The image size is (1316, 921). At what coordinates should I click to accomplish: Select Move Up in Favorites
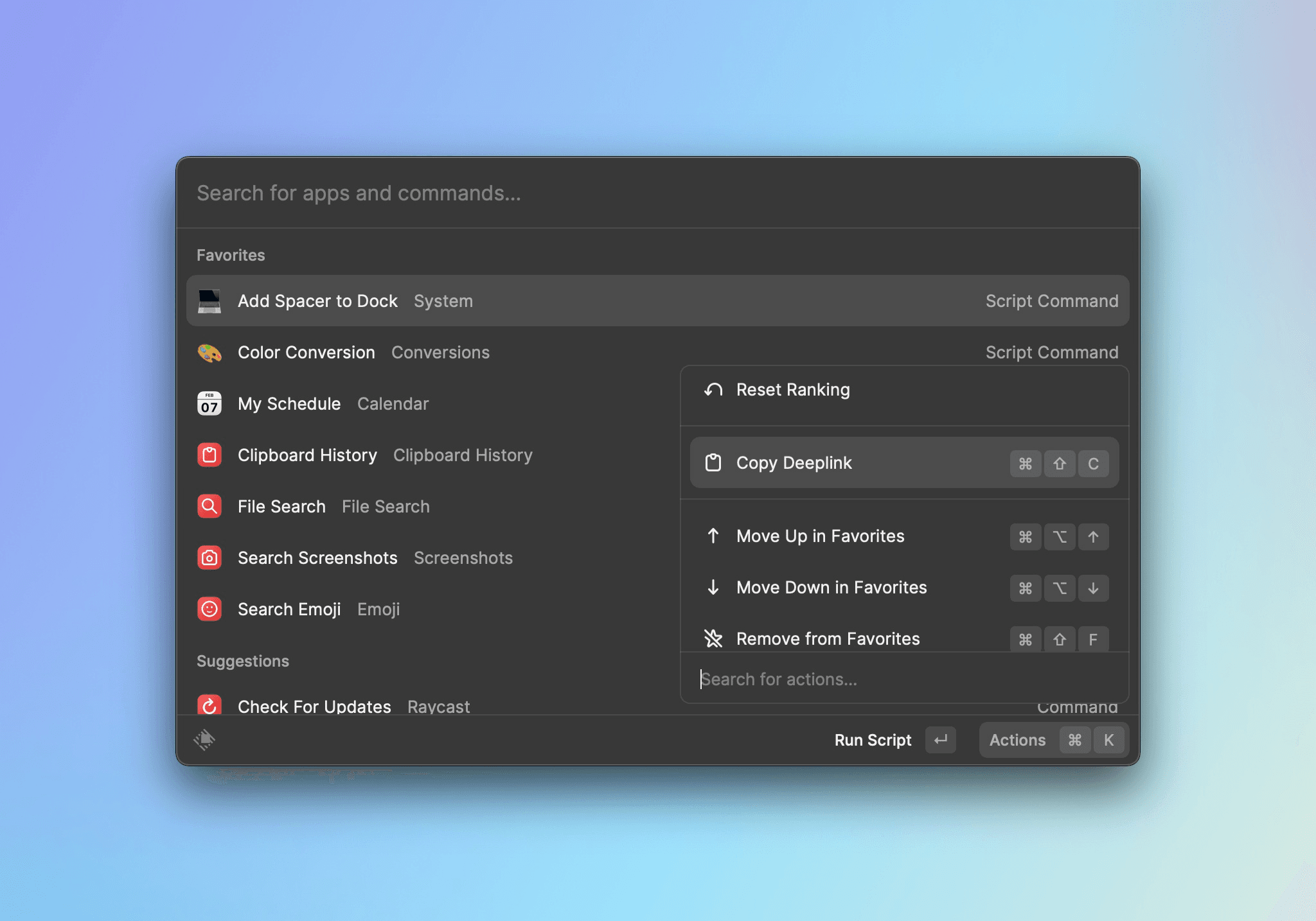tap(820, 536)
